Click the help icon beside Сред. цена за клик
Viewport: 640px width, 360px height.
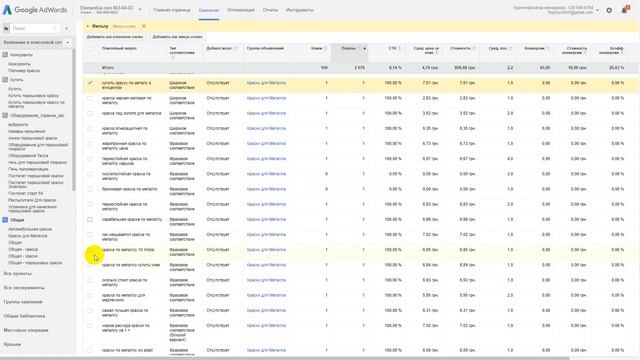tap(436, 53)
